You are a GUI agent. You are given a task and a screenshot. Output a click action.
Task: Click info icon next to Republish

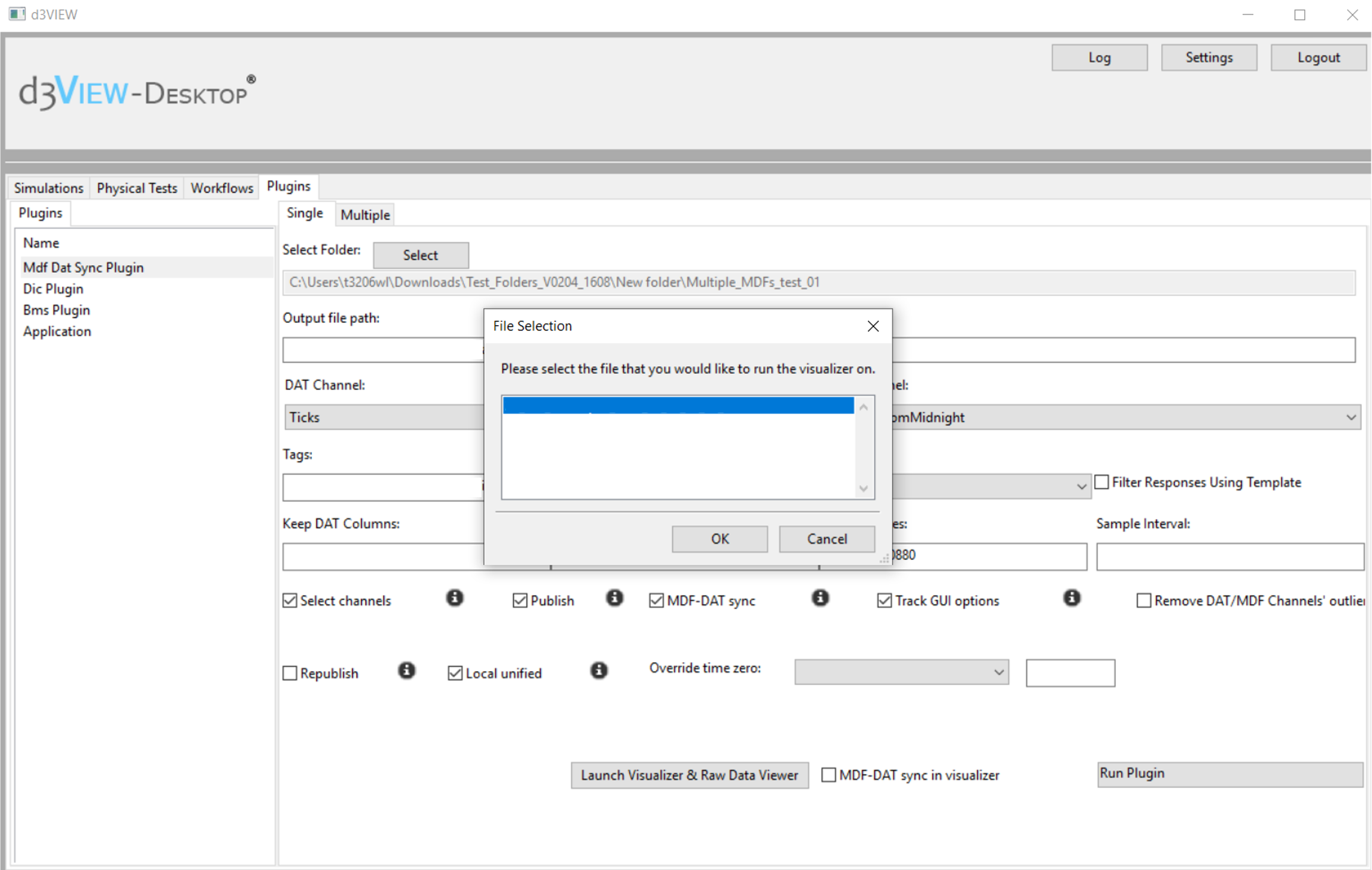[x=407, y=671]
